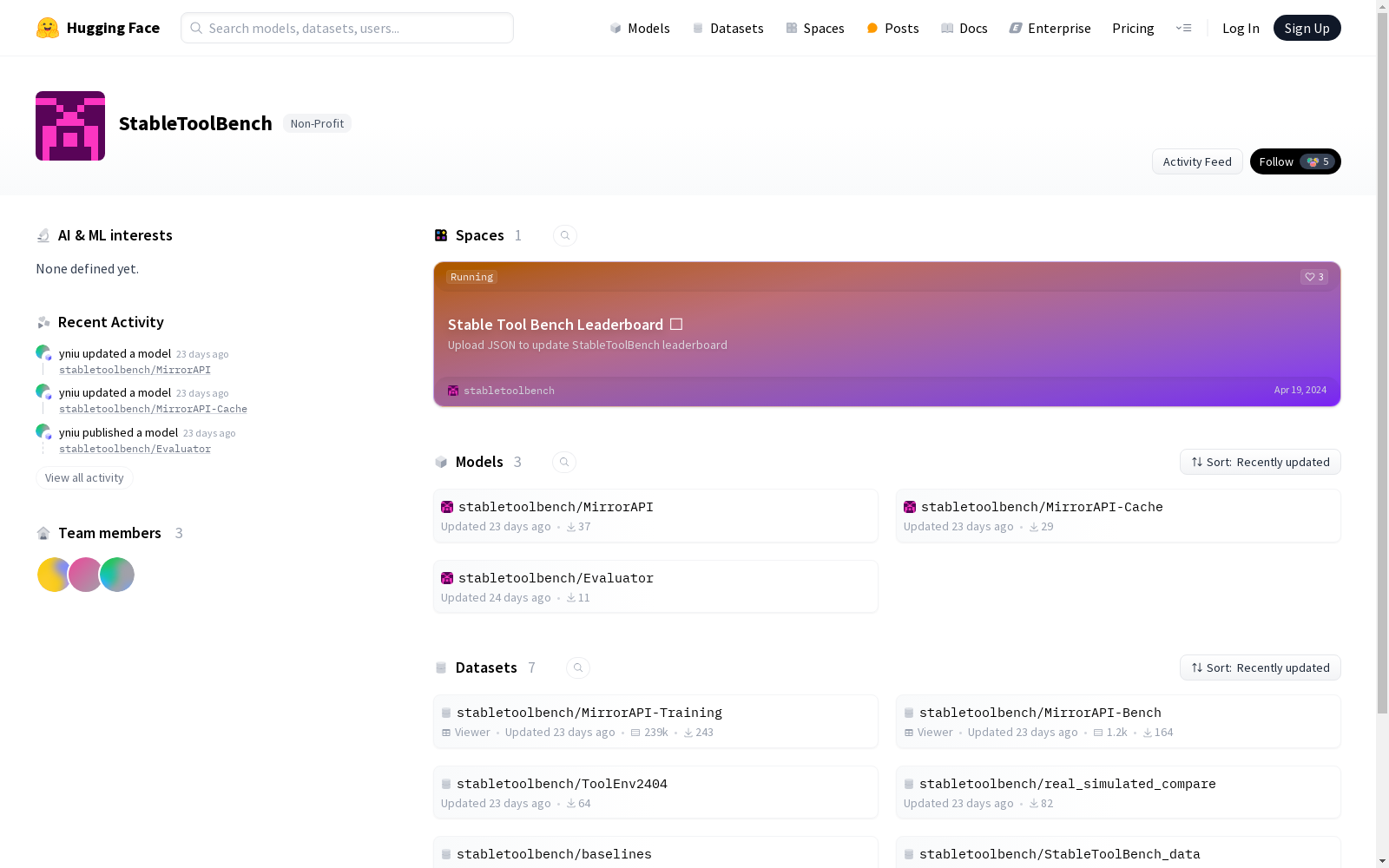
Task: Click the "Recent Activity" heading
Action: (x=110, y=322)
